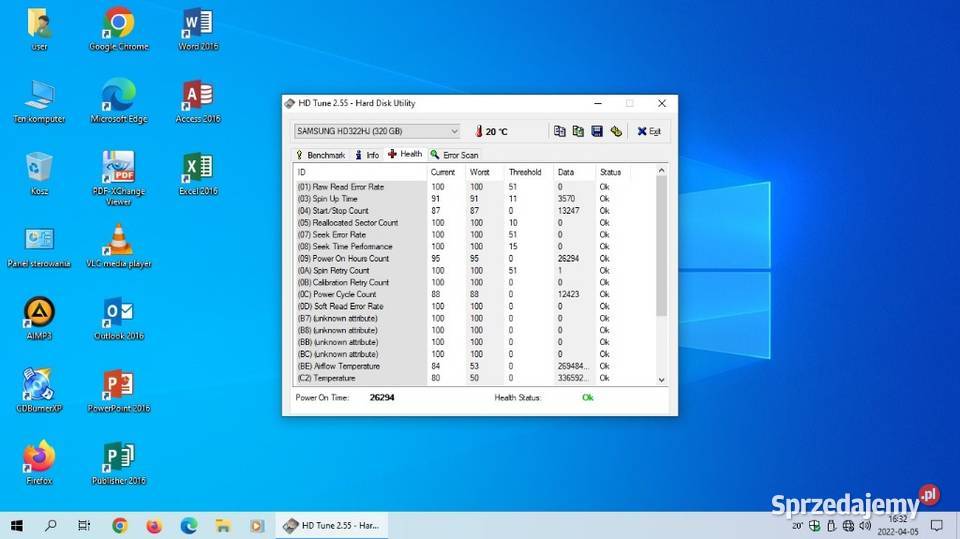960x539 pixels.
Task: Switch to the Benchmark tab
Action: [320, 155]
